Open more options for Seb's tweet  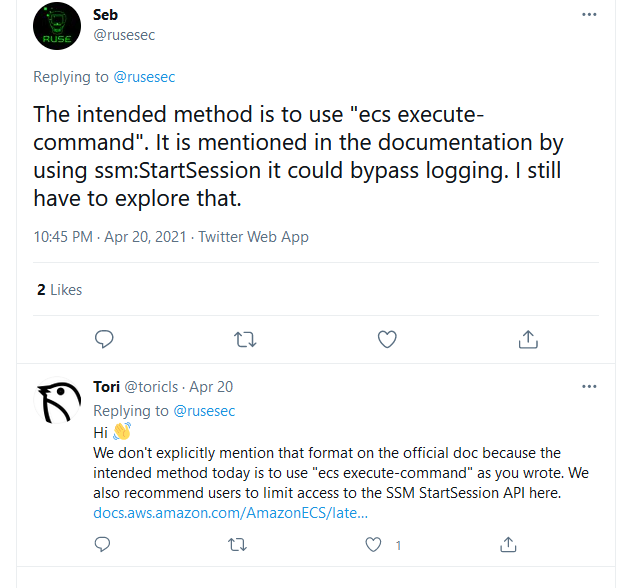[590, 16]
